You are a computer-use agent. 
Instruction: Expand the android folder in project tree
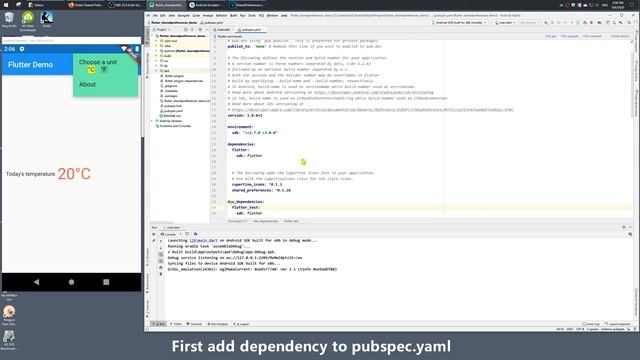point(156,51)
